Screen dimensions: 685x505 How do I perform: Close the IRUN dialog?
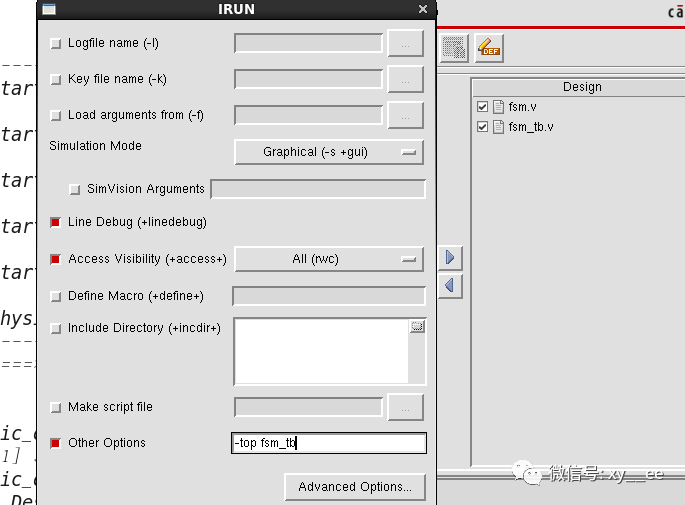(x=422, y=9)
